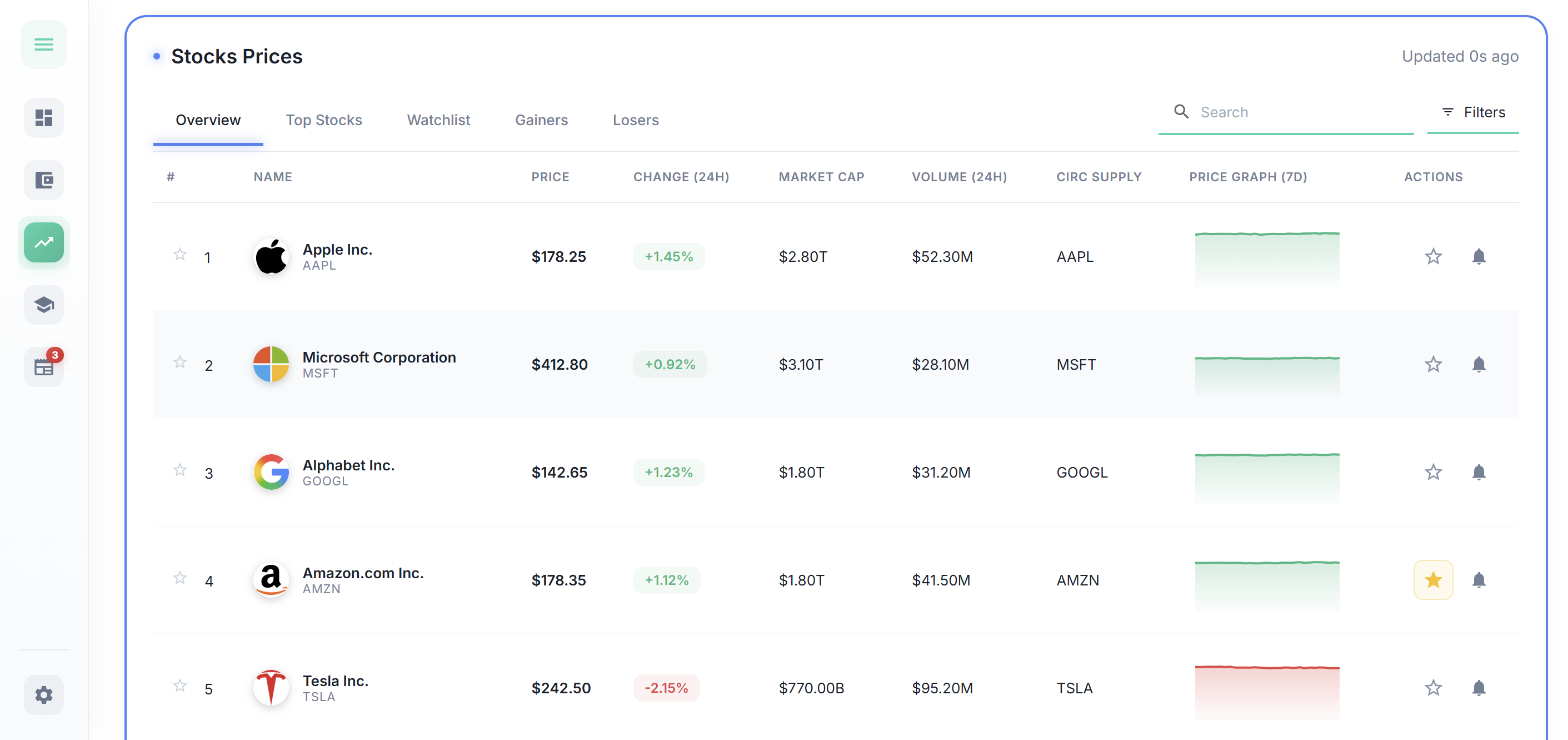Open the Microsoft Corporation stock name
Viewport: 1568px width, 740px height.
coord(378,357)
